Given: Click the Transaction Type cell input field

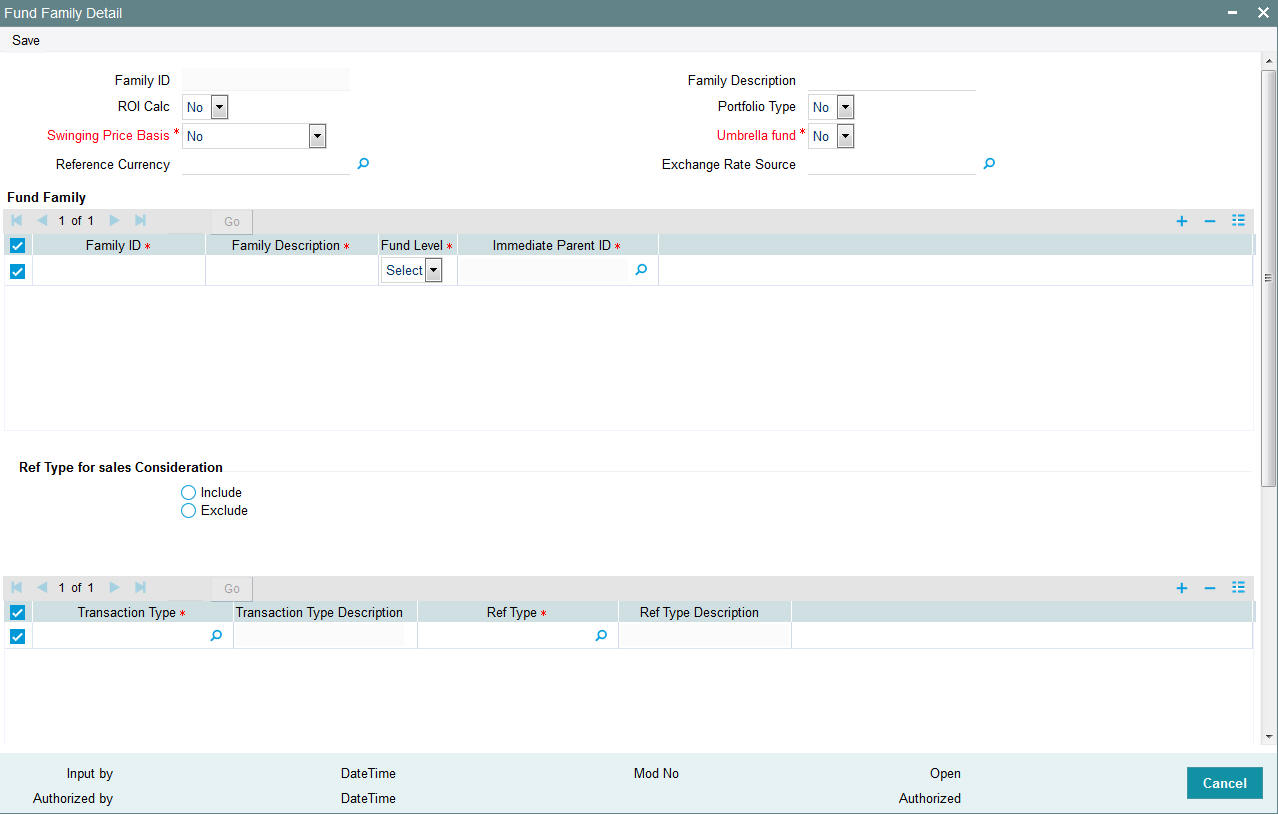Looking at the screenshot, I should click(121, 635).
